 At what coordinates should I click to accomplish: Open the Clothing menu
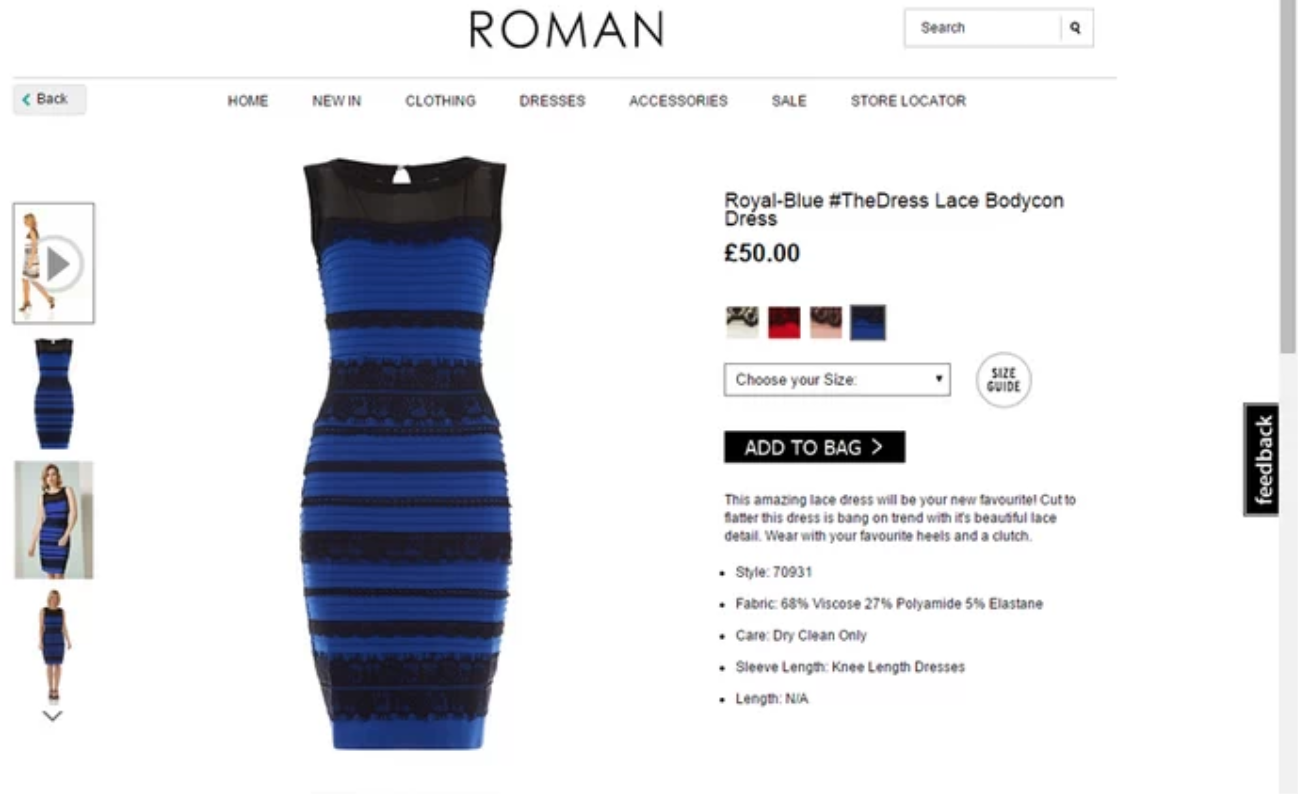point(440,101)
